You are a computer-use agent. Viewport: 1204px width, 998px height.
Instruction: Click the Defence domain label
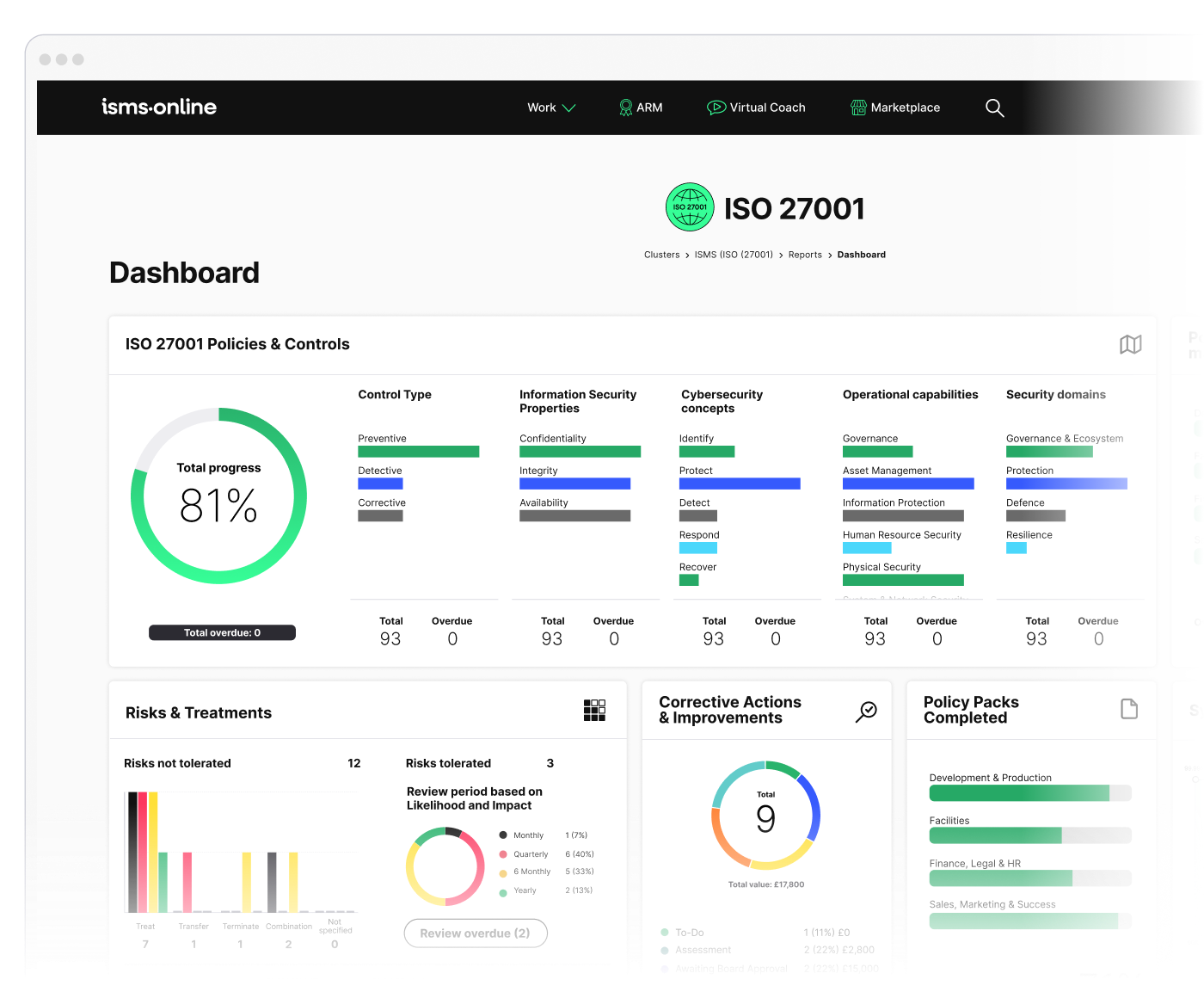[1025, 502]
